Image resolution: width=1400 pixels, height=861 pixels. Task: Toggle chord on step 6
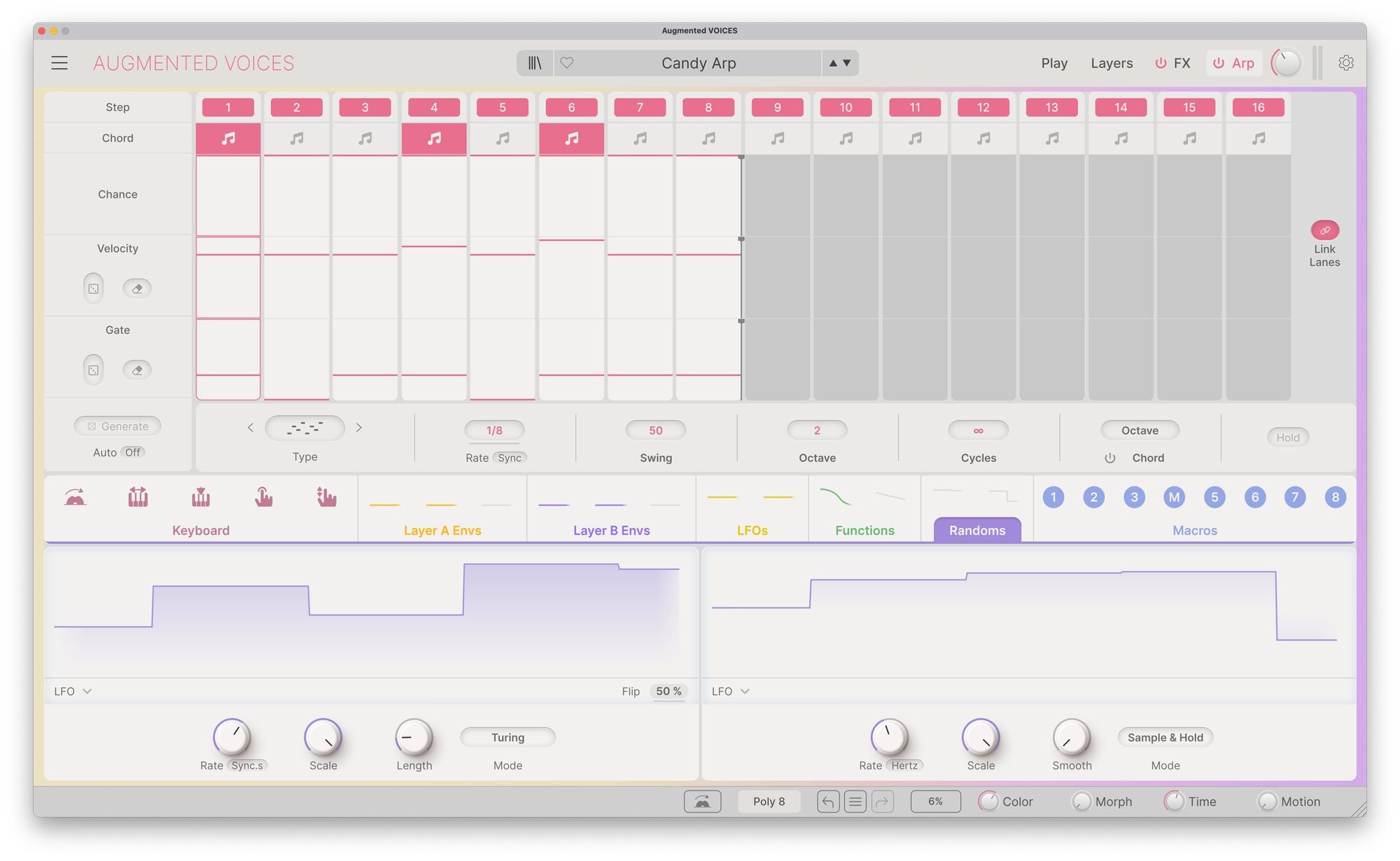click(571, 139)
